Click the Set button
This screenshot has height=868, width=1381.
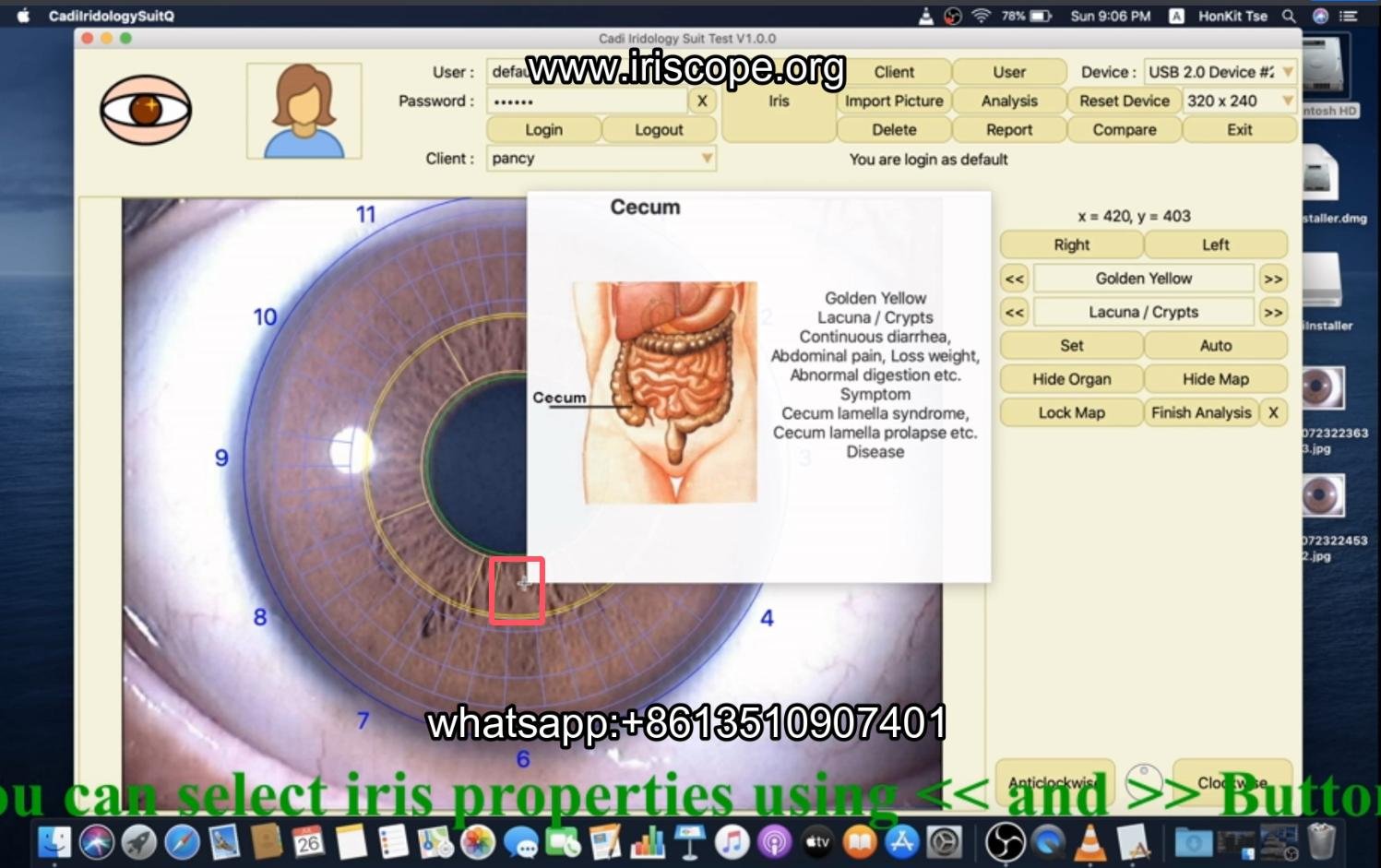tap(1071, 345)
